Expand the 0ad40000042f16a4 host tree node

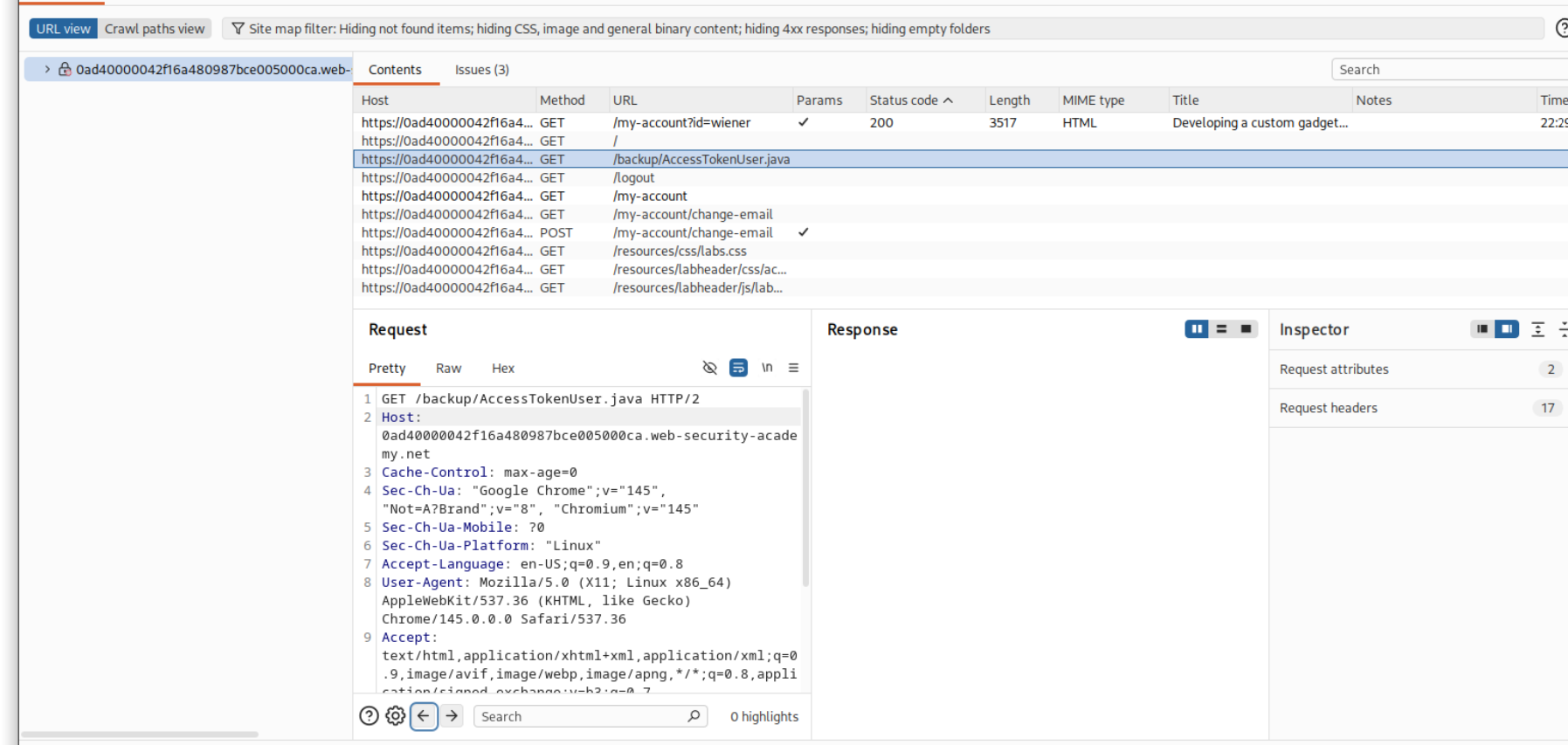[47, 69]
